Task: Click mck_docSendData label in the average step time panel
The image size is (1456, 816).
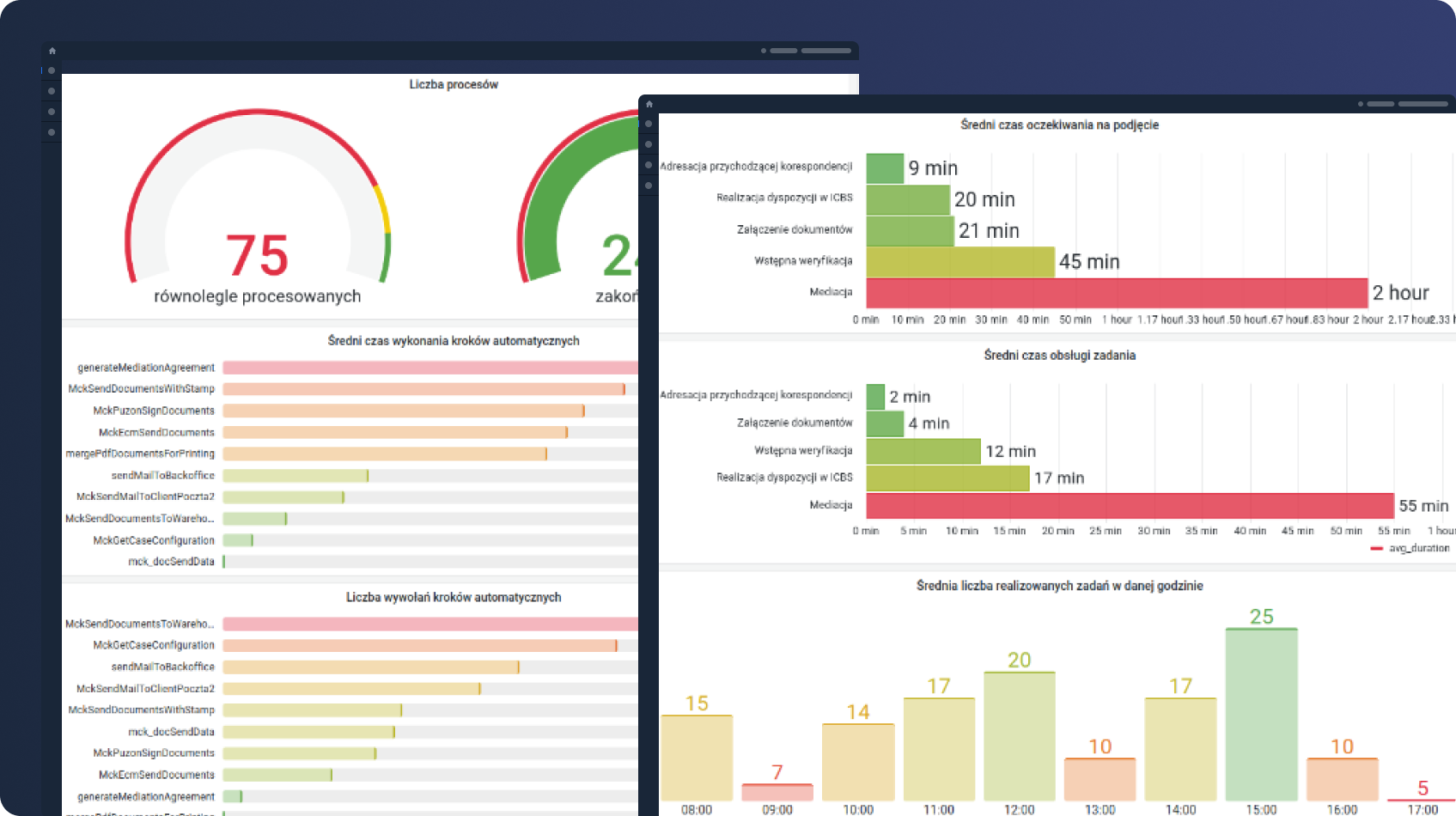Action: click(171, 562)
